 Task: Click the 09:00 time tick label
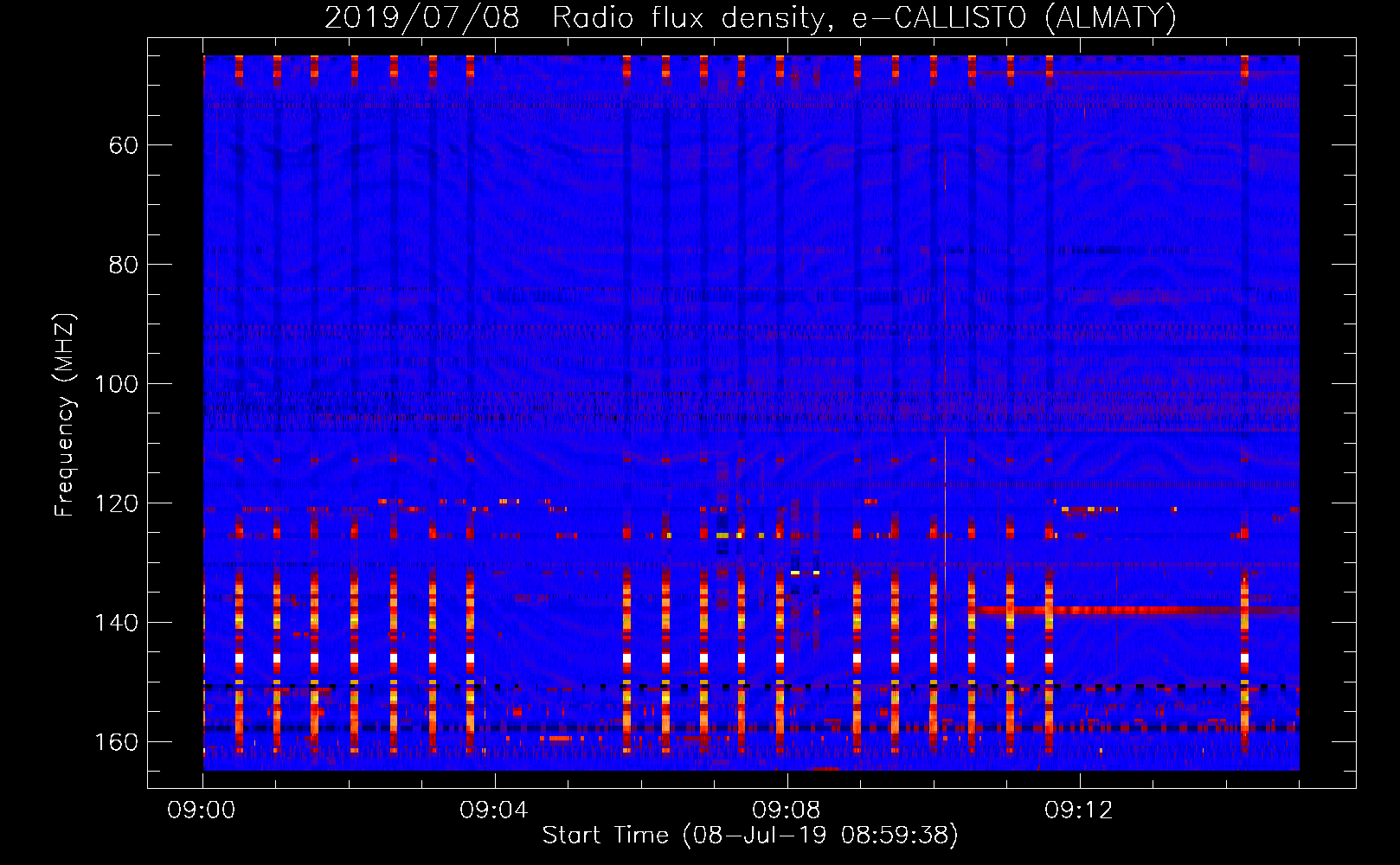click(202, 811)
